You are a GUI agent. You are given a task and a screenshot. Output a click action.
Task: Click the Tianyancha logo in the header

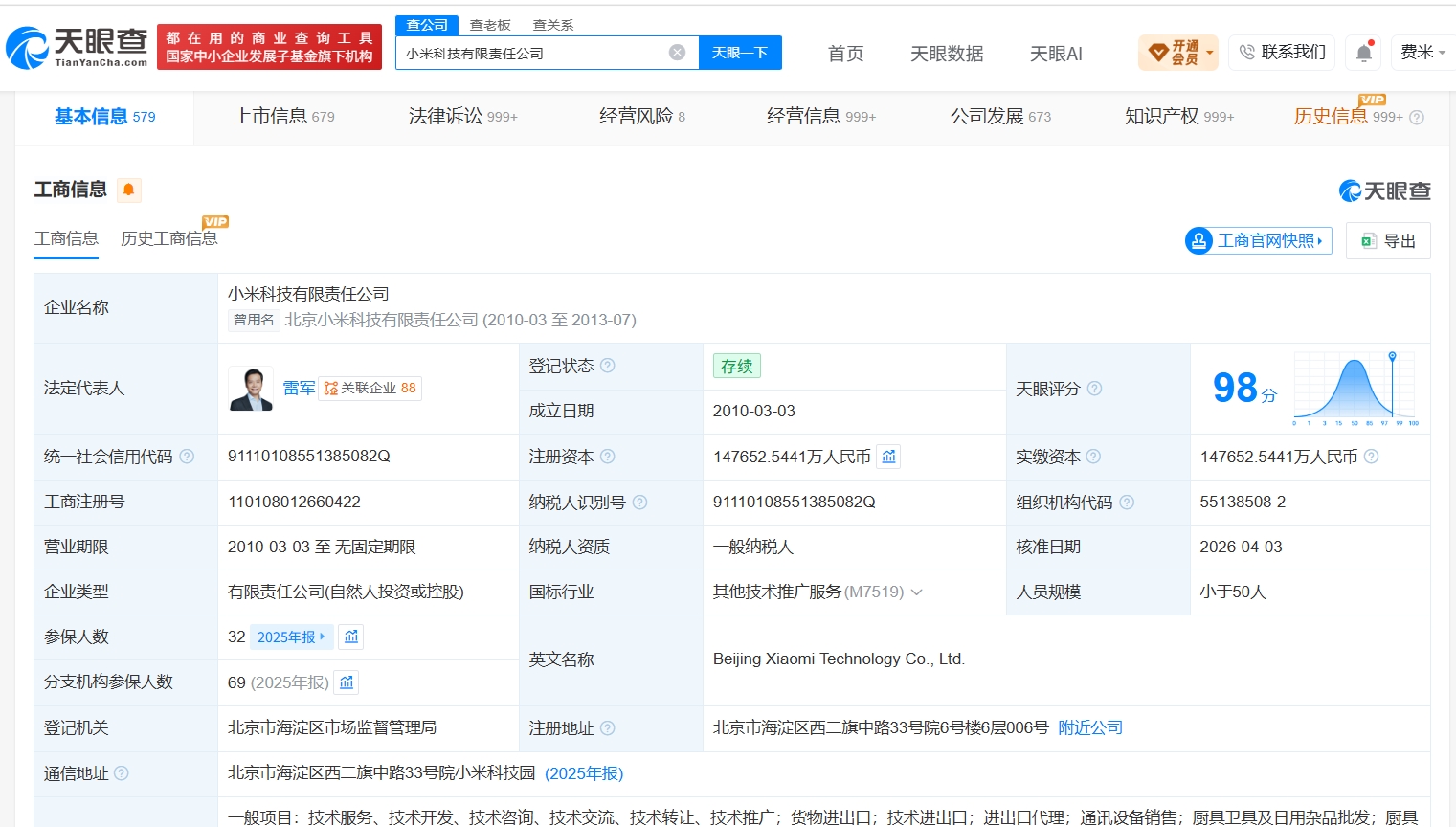point(77,47)
